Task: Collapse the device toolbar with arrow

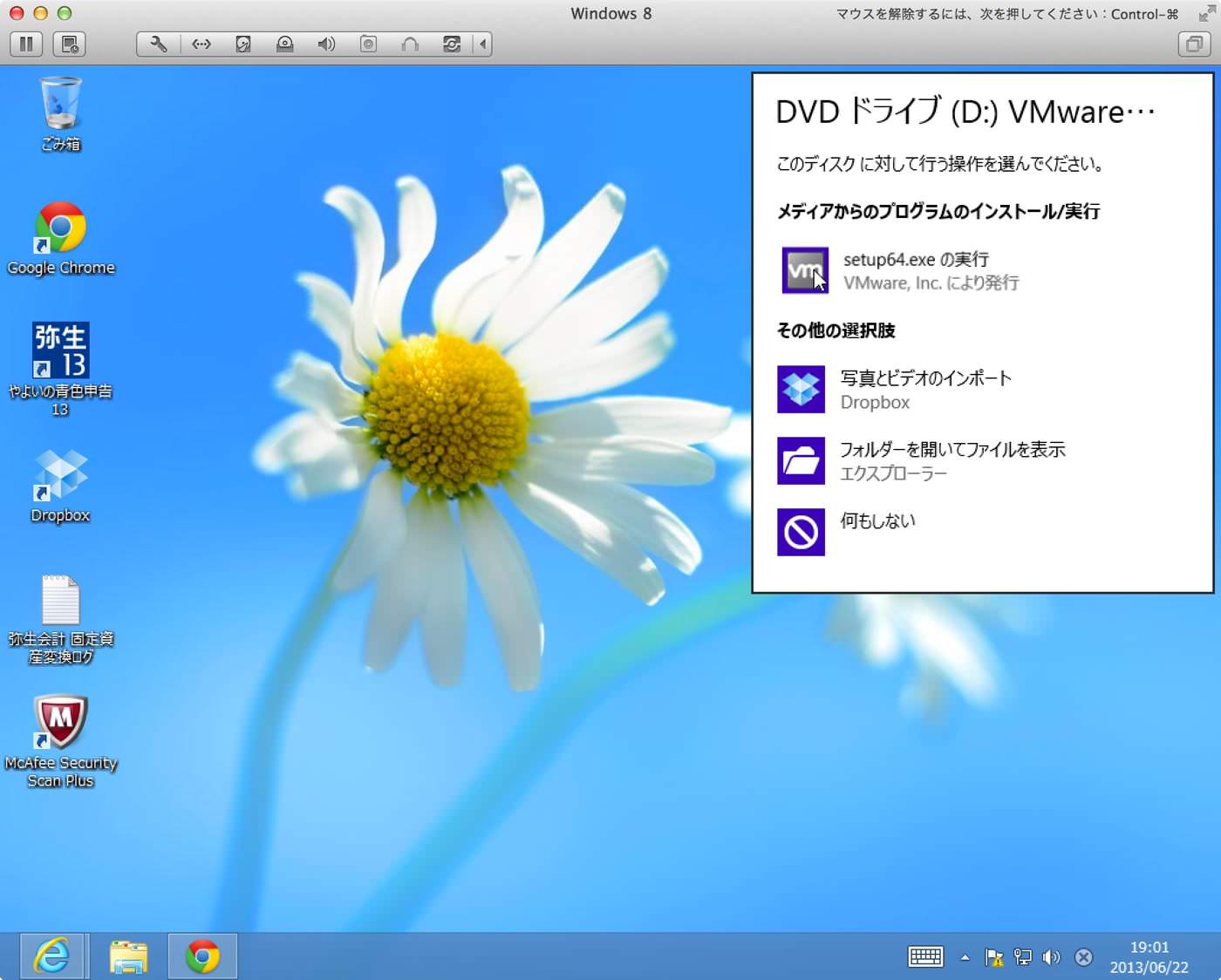Action: click(x=482, y=44)
